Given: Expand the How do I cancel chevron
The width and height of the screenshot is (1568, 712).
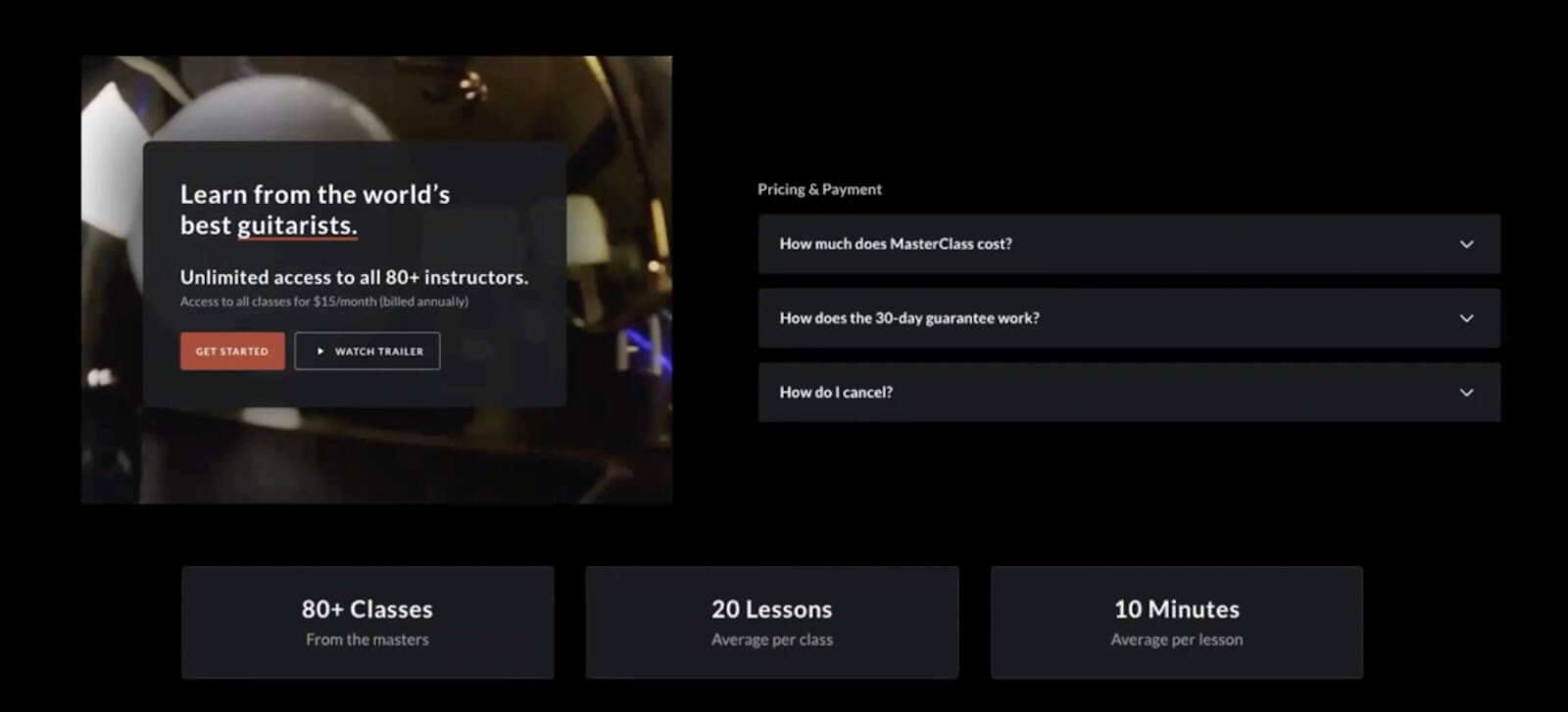Looking at the screenshot, I should click(1466, 393).
